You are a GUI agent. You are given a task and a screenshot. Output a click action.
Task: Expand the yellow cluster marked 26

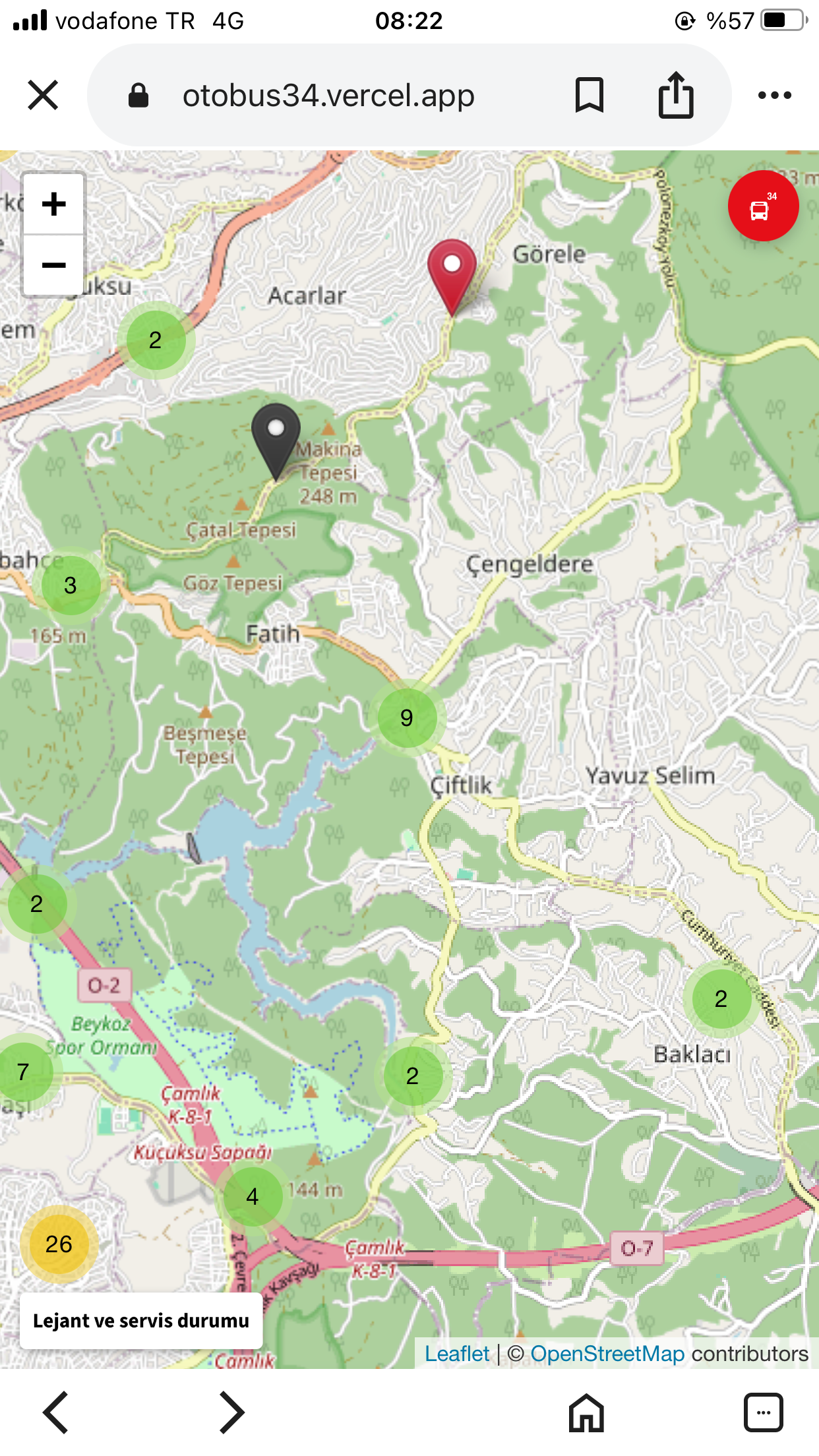point(59,1244)
